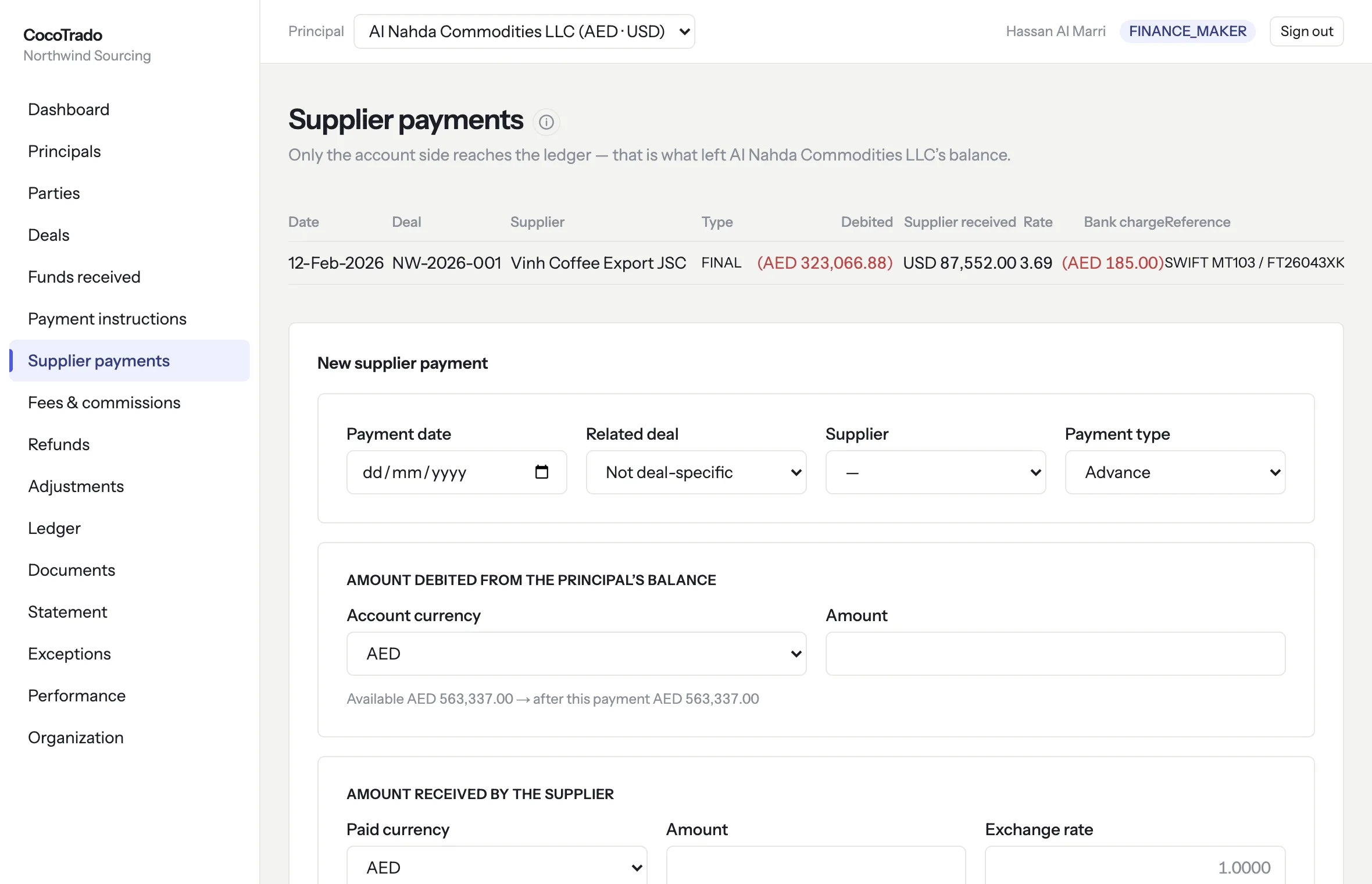
Task: Click the Type column header
Action: tap(717, 222)
